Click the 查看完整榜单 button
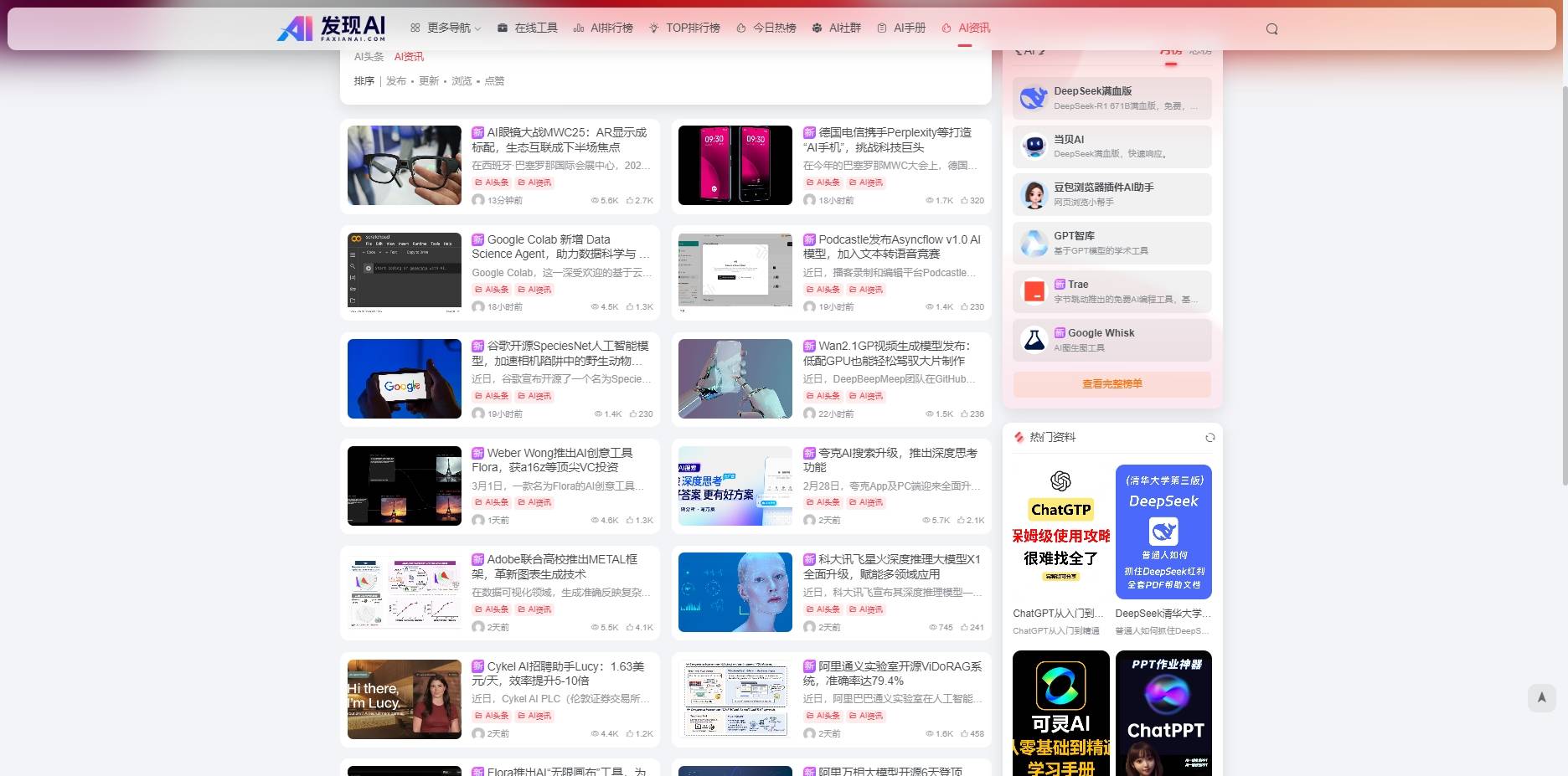 click(x=1112, y=384)
